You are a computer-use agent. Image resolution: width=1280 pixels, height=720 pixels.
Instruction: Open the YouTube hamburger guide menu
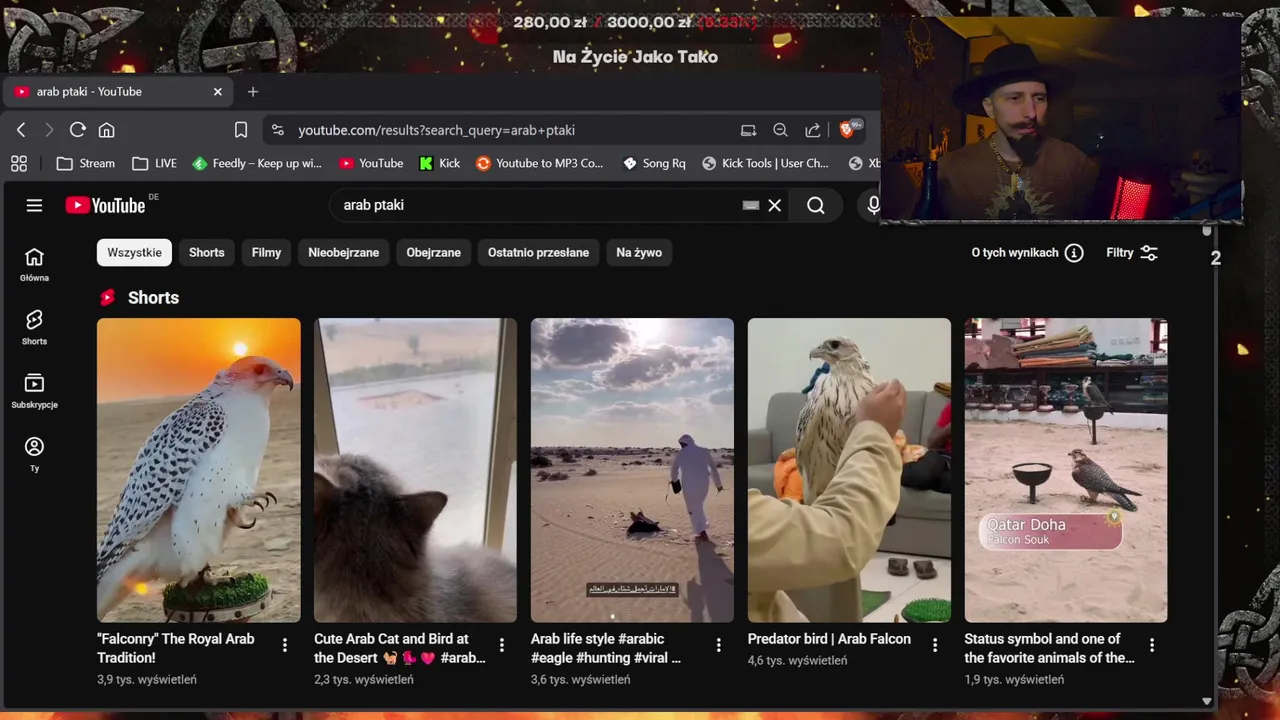34,205
